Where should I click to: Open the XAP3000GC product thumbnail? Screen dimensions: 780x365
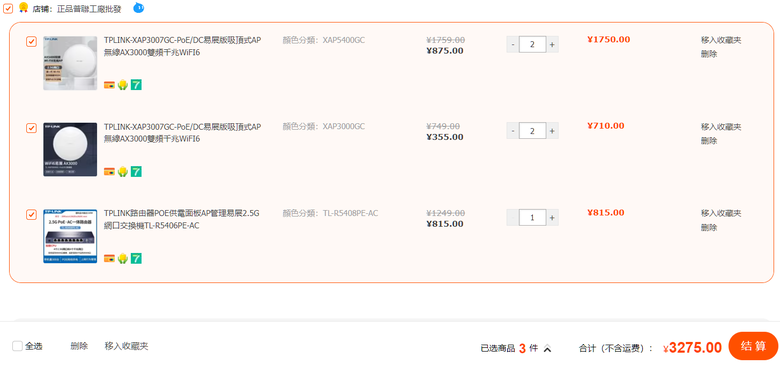pos(70,150)
